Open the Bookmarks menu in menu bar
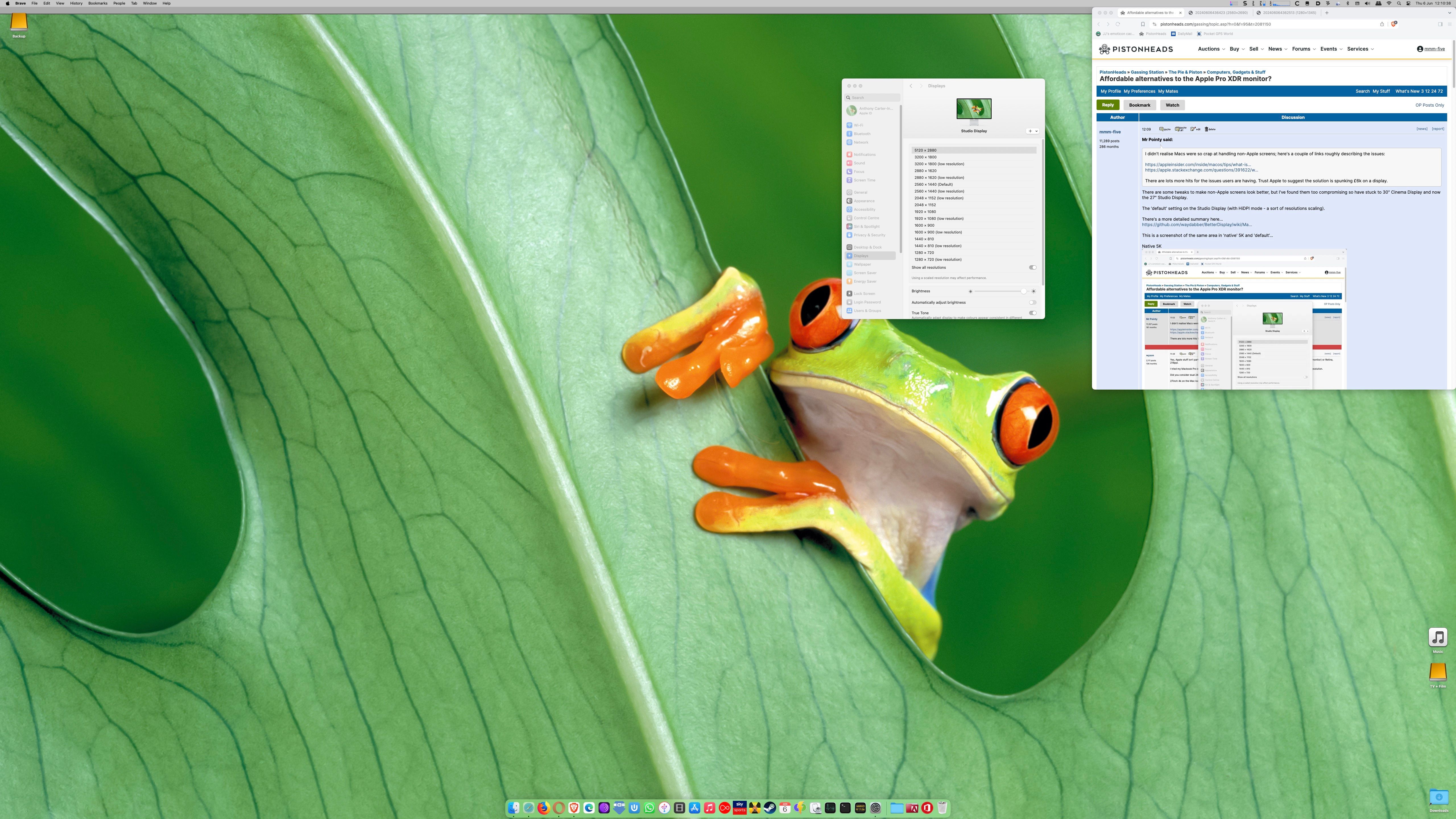 (x=97, y=3)
